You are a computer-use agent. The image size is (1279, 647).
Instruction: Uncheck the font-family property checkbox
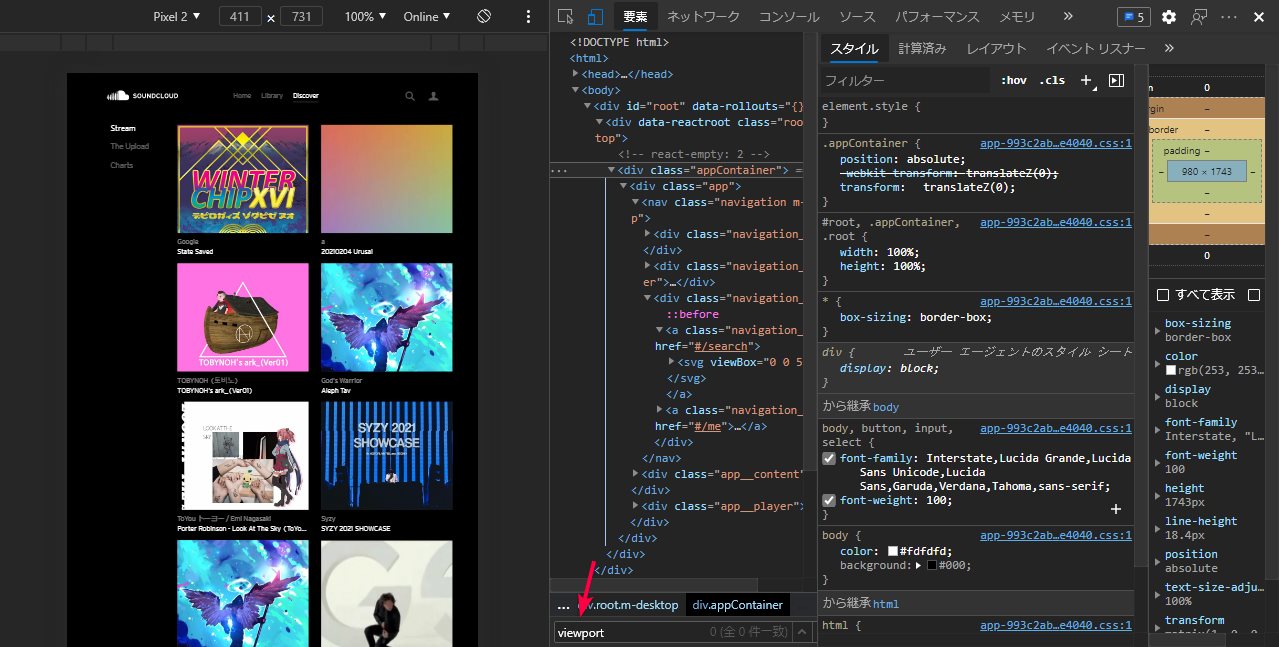coord(829,458)
